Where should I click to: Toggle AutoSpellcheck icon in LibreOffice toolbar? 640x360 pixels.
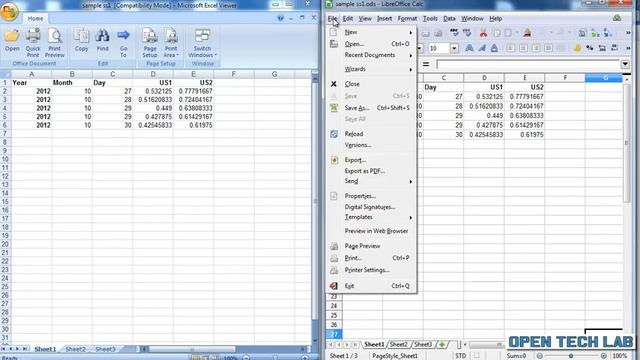tap(467, 33)
